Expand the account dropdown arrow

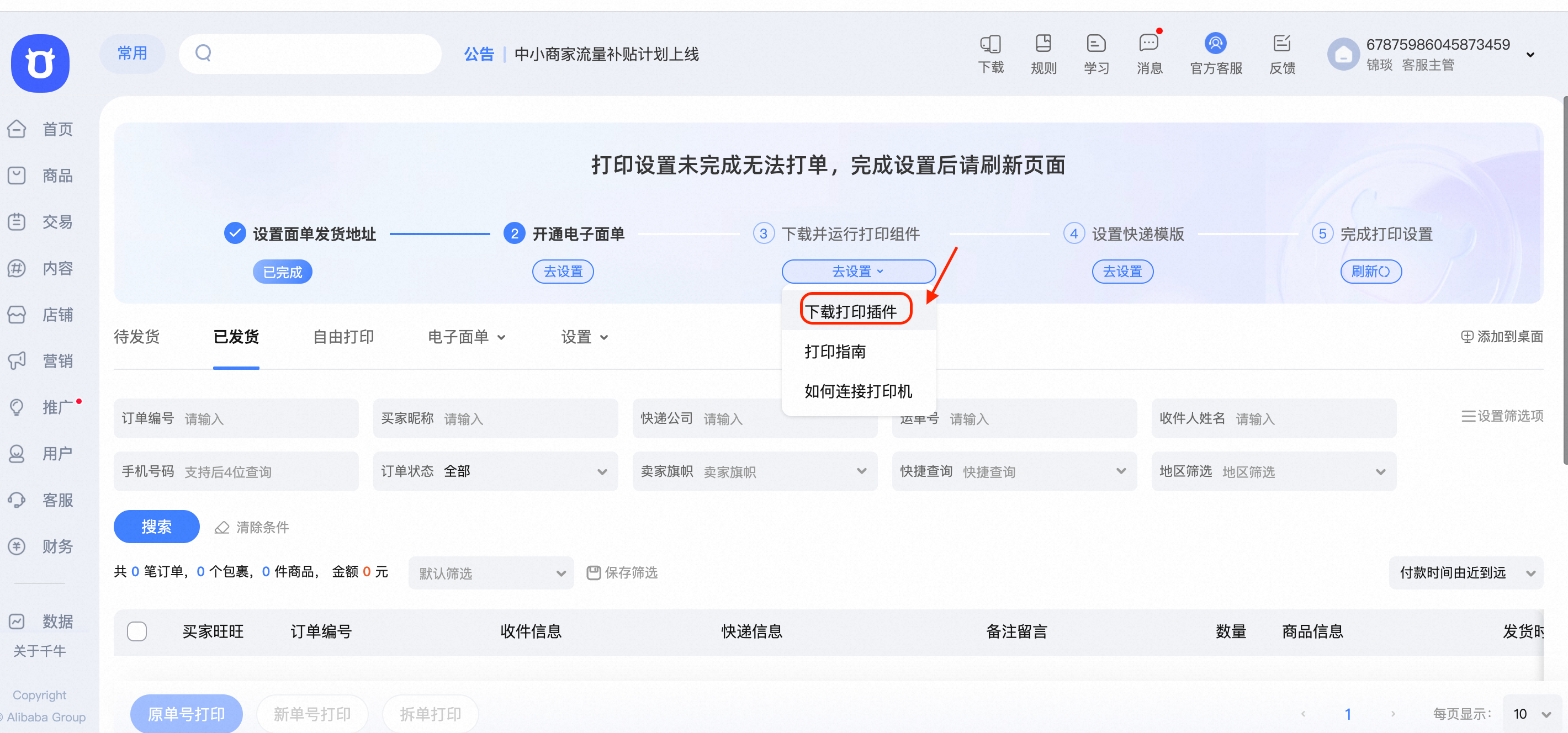point(1530,55)
